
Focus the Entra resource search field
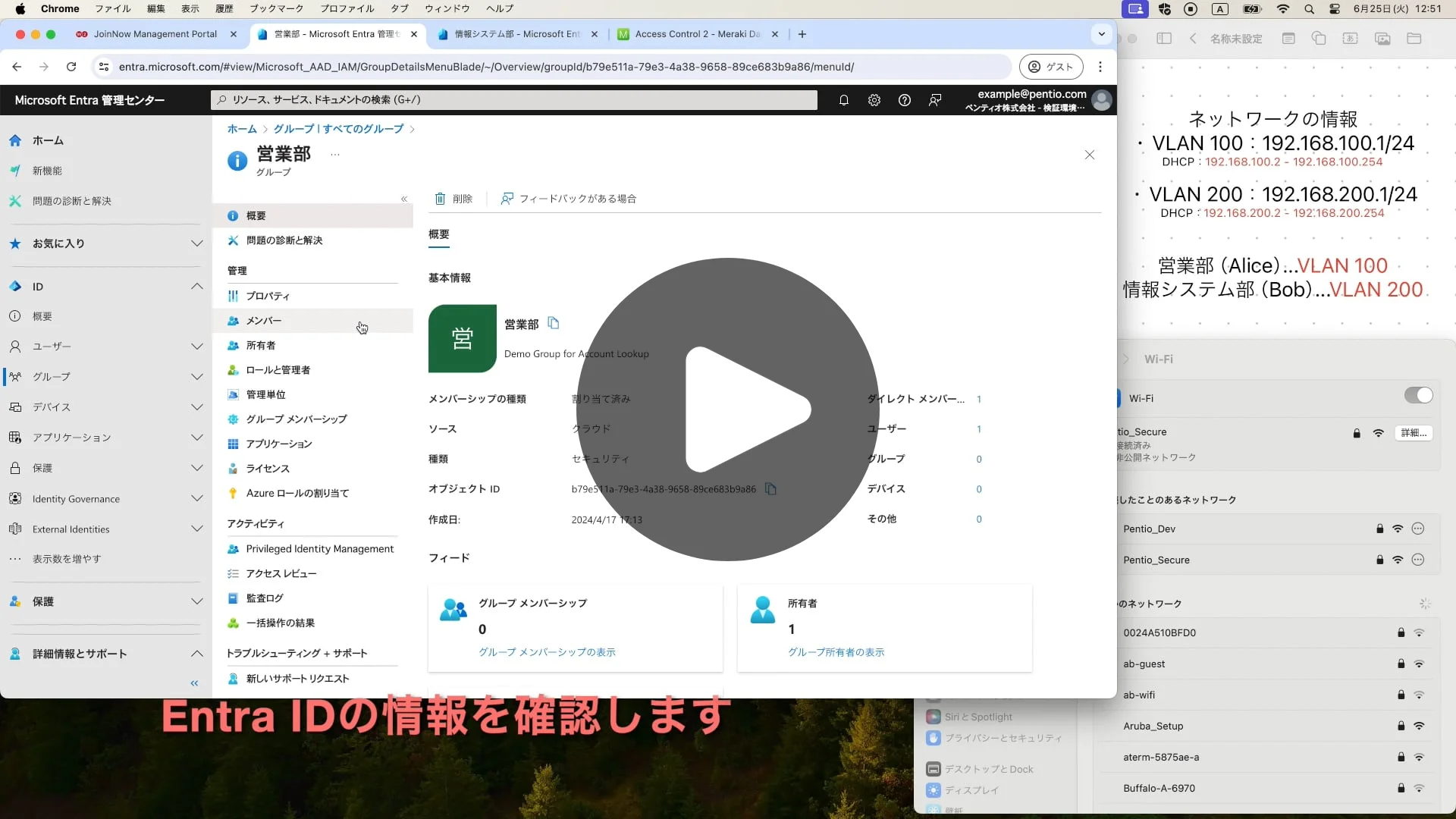point(514,100)
